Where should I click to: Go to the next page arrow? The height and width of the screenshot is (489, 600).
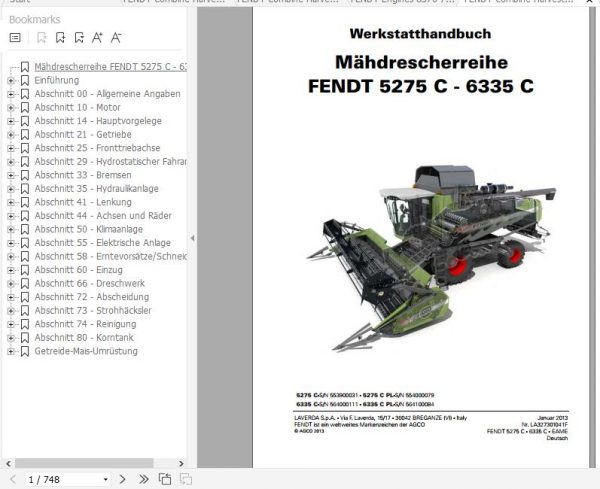(x=122, y=479)
